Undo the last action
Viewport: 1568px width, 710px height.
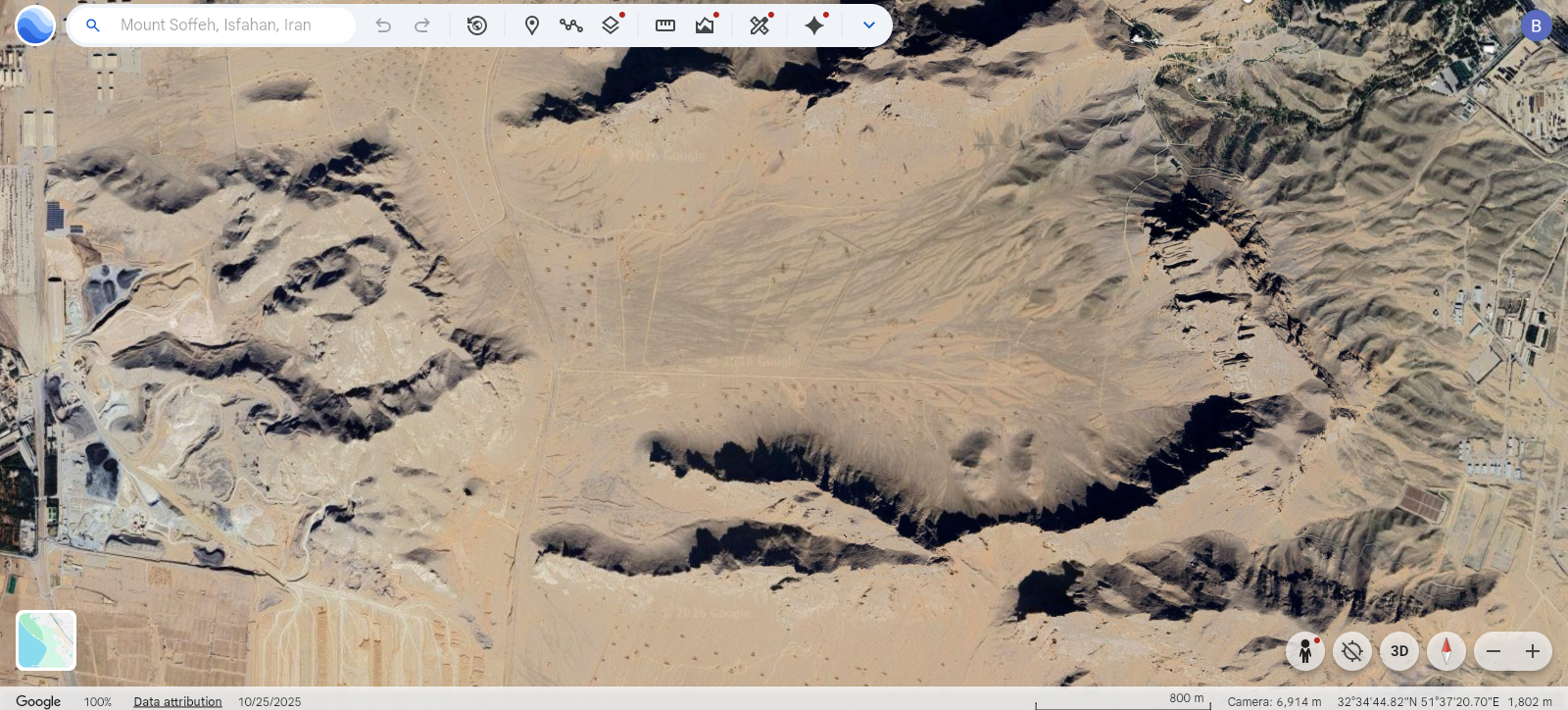pyautogui.click(x=383, y=25)
